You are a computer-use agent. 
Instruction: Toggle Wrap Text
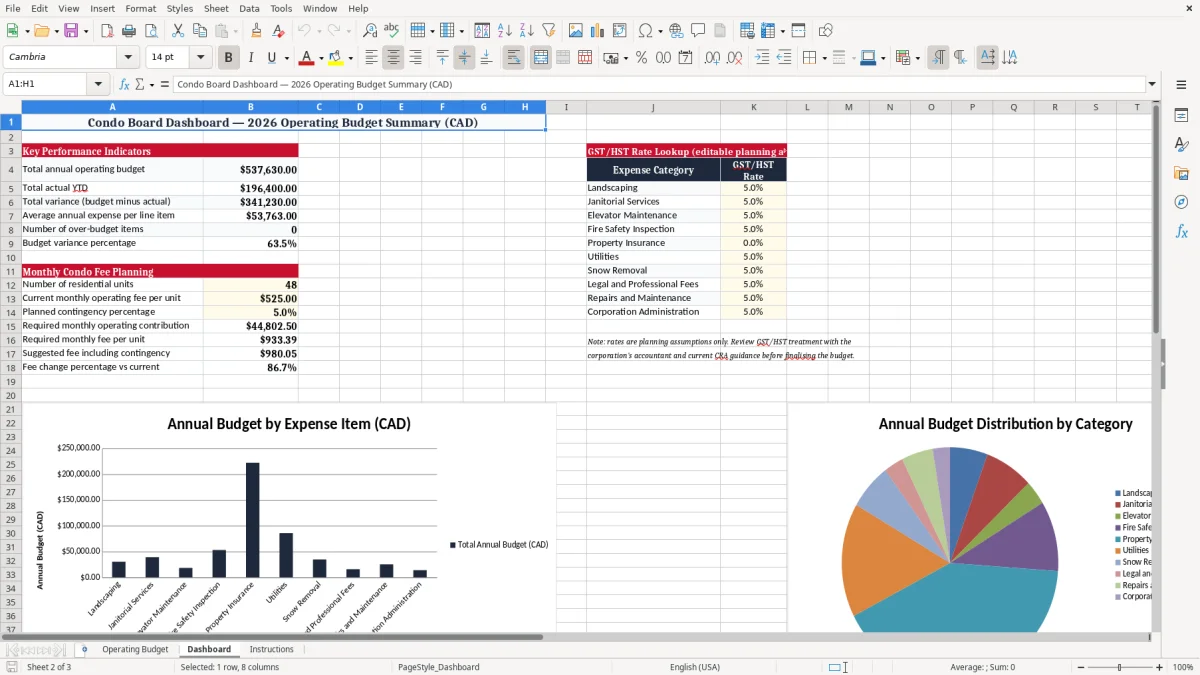(x=514, y=58)
